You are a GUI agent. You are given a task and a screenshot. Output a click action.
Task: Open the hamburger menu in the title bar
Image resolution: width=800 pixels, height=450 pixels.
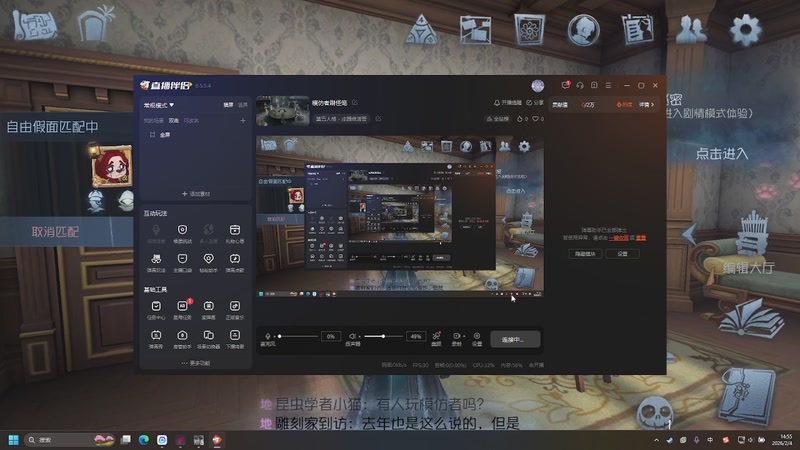coord(608,85)
